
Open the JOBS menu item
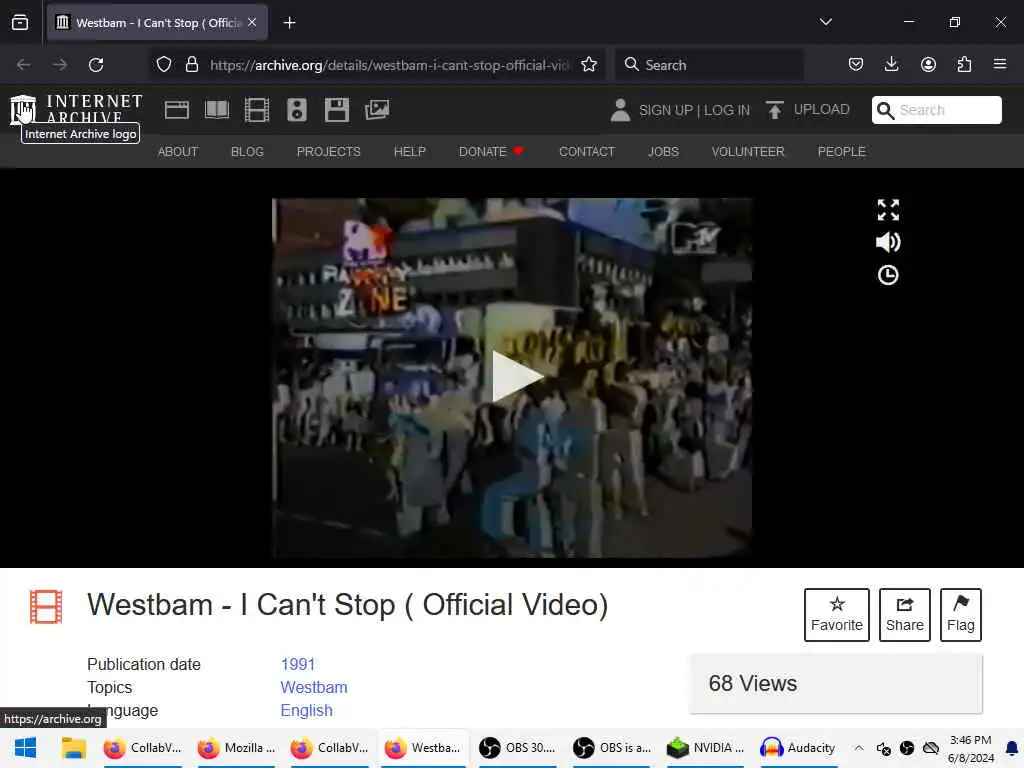coord(664,152)
